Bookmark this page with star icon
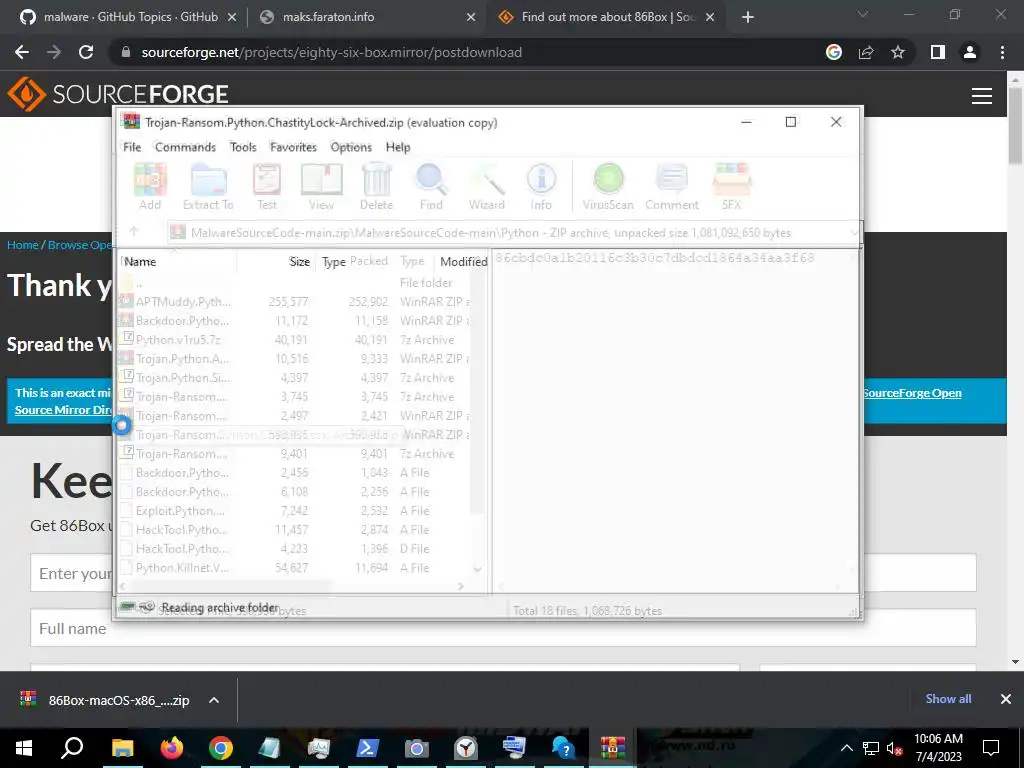Viewport: 1024px width, 768px height. point(898,52)
